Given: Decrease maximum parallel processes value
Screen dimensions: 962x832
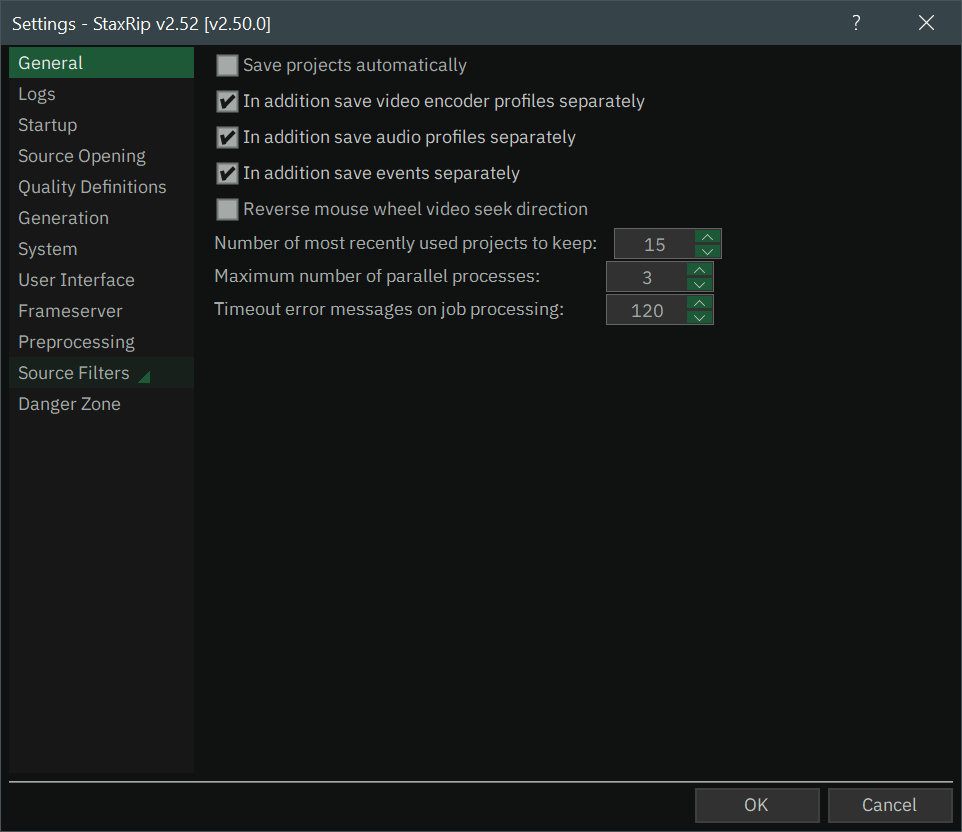Looking at the screenshot, I should (699, 285).
